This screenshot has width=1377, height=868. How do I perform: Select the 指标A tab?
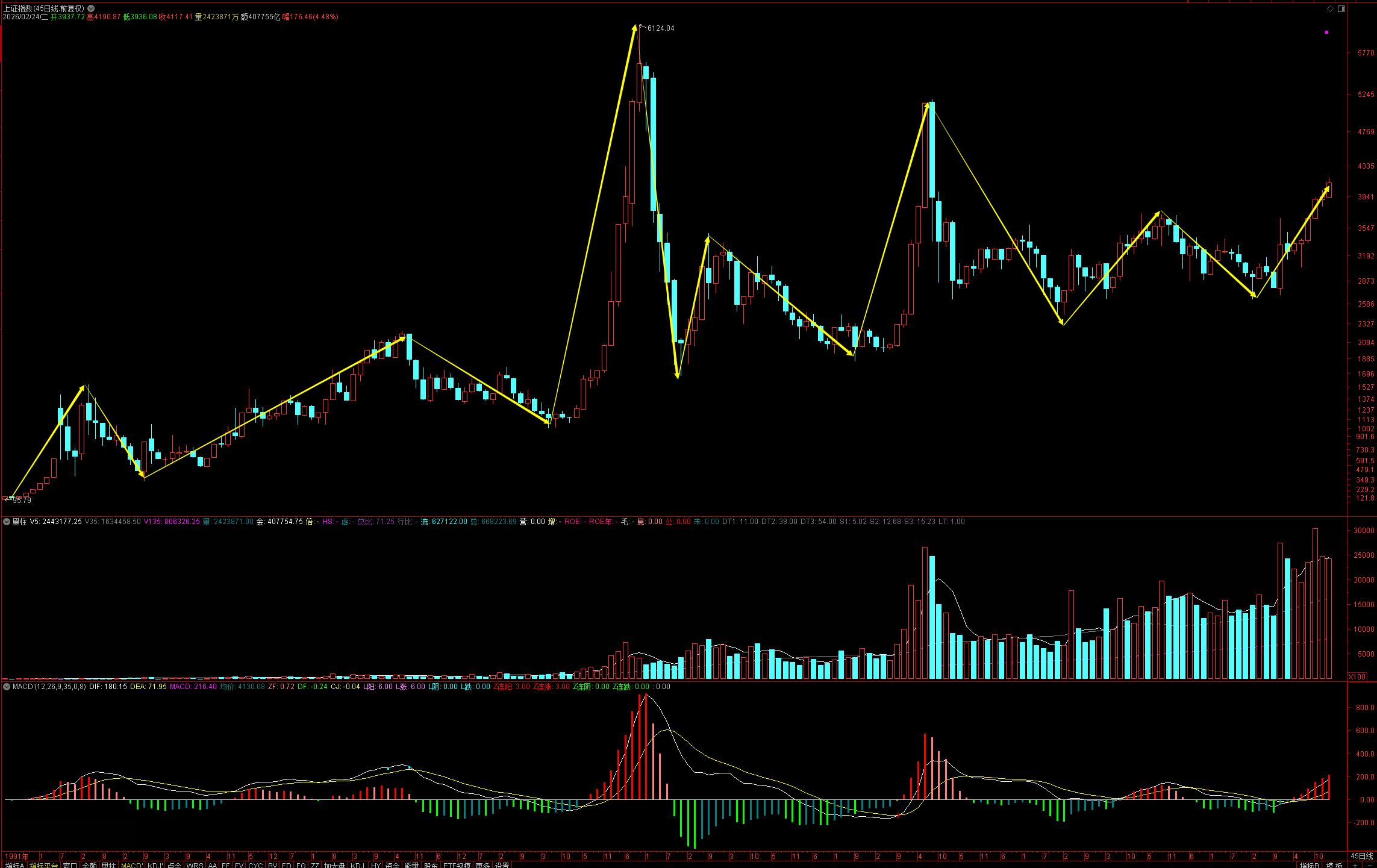point(14,865)
